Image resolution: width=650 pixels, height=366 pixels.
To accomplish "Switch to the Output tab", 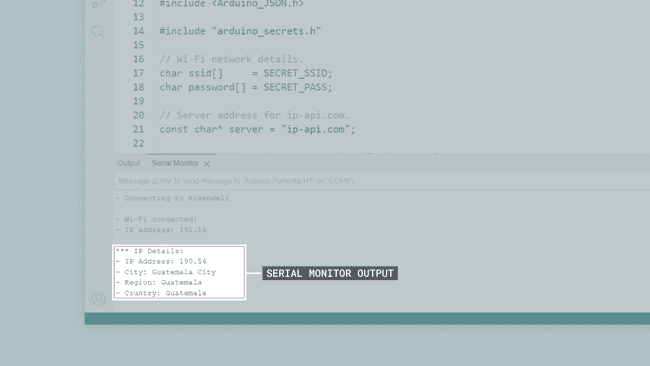I will (x=129, y=163).
